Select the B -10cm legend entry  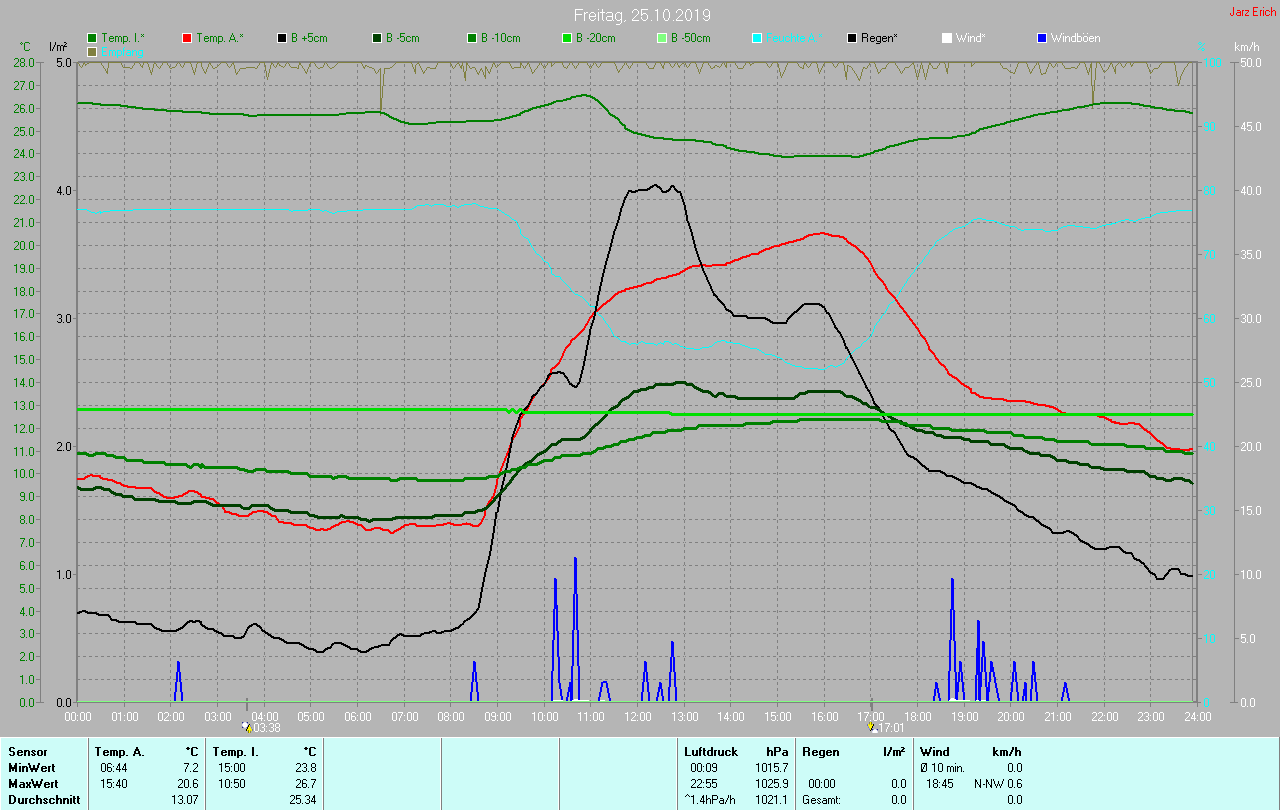tap(500, 38)
